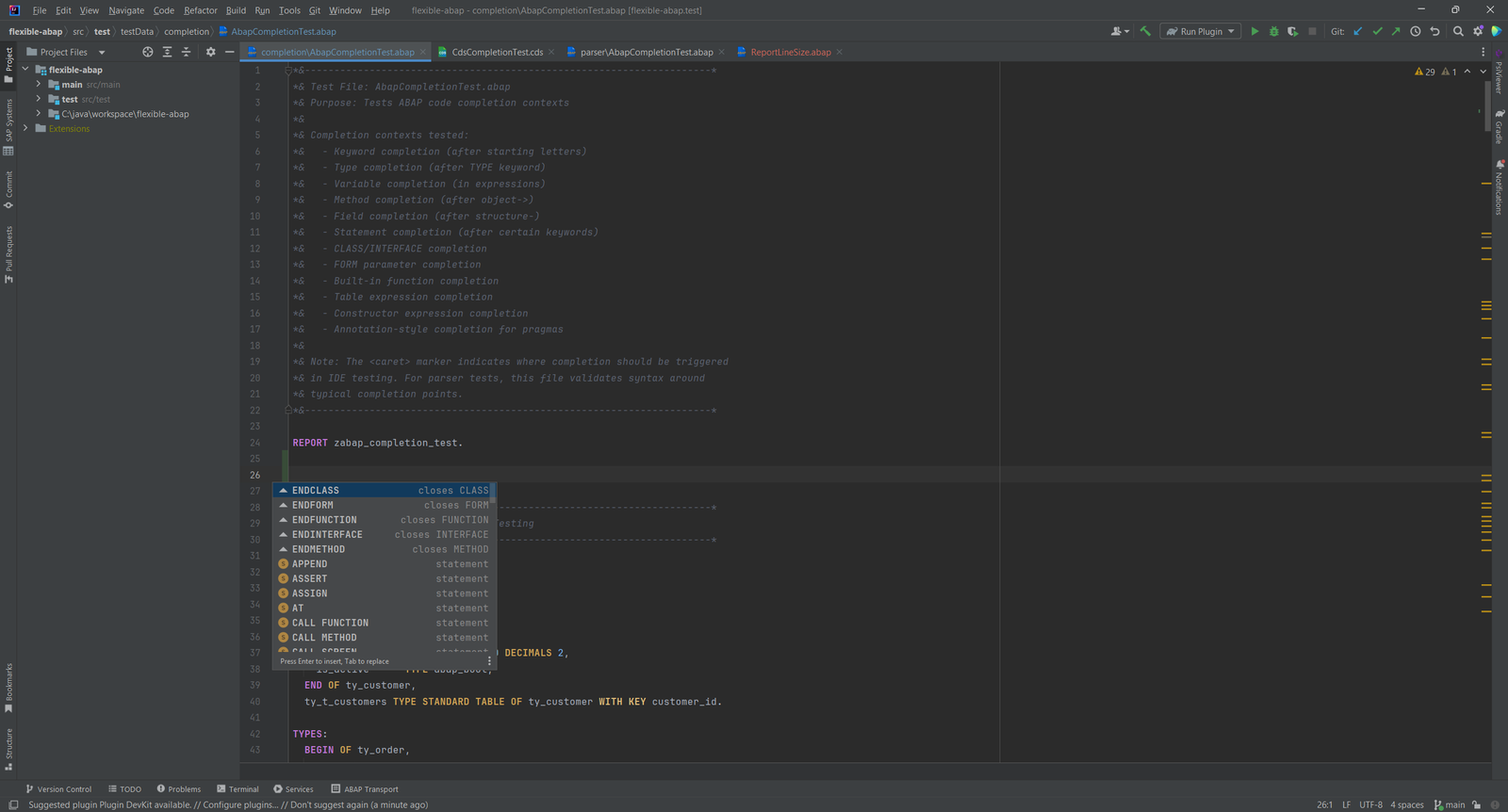The height and width of the screenshot is (812, 1508).
Task: Open the code-with-me user dropdown
Action: pos(1120,31)
